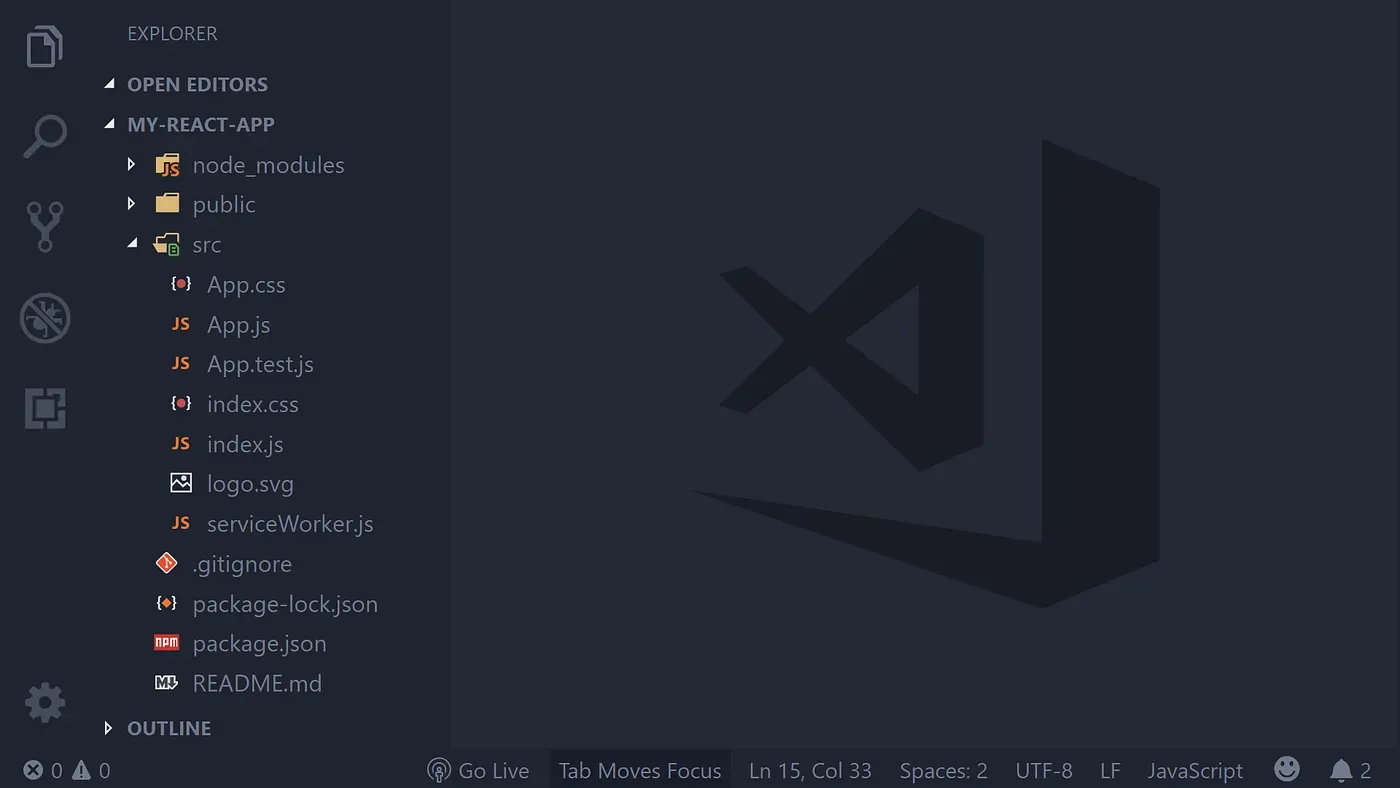
Task: Click Ln 15, Col 33 cursor position
Action: tap(810, 770)
